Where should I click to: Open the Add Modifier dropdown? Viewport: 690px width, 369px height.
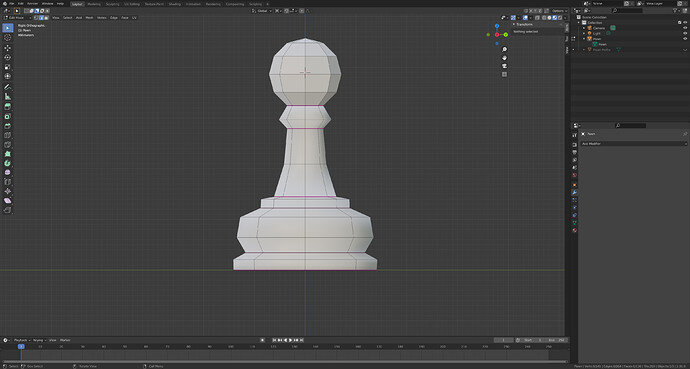pyautogui.click(x=634, y=144)
